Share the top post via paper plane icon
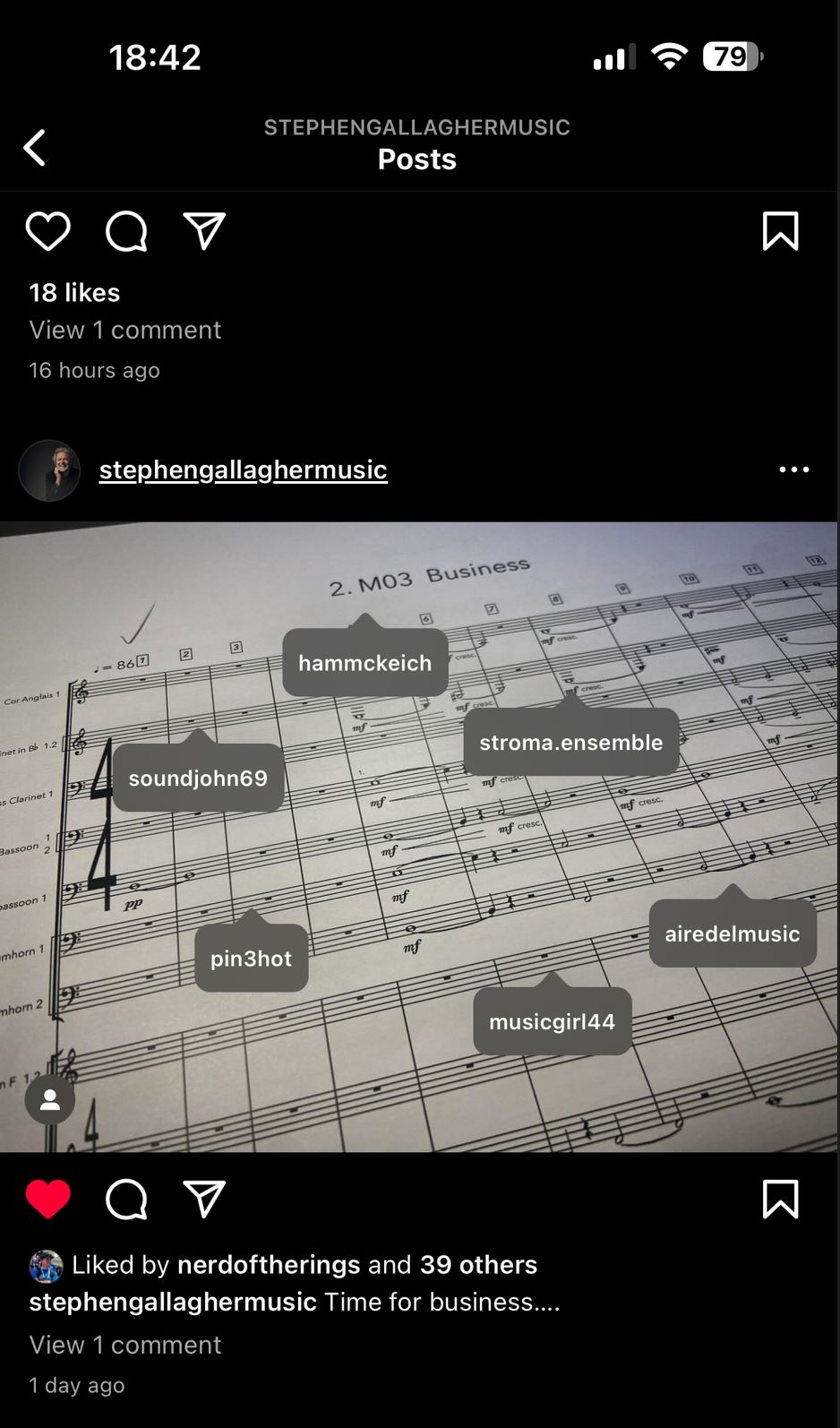This screenshot has height=1428, width=840. pyautogui.click(x=204, y=231)
